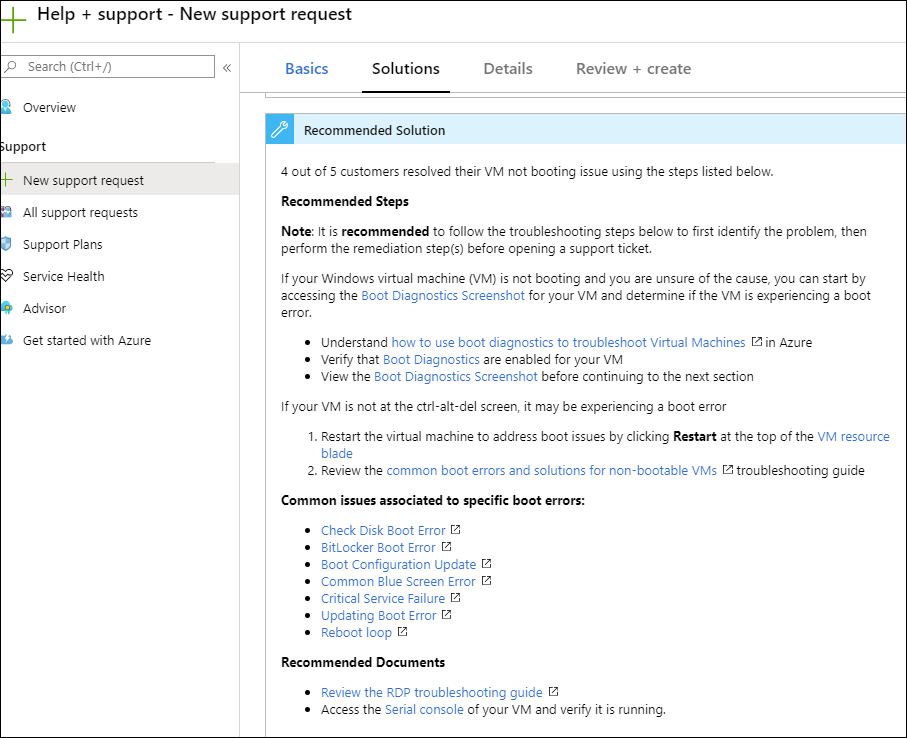
Task: Open the RDP troubleshooting guide
Action: (431, 692)
